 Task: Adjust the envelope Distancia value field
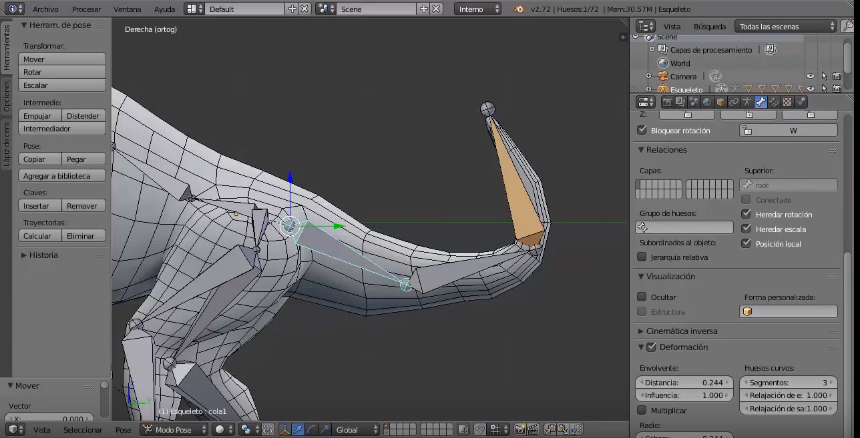coord(685,382)
